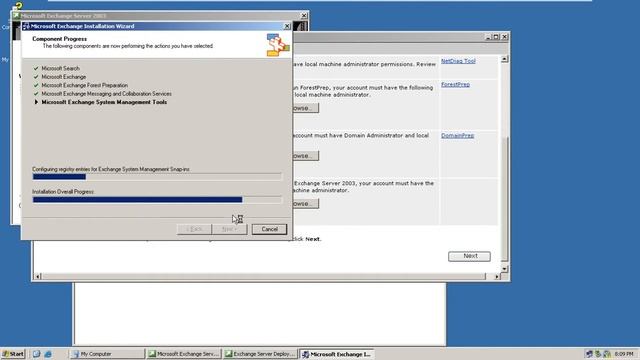640x360 pixels.
Task: Open the NetDiag Tool link
Action: tap(458, 61)
